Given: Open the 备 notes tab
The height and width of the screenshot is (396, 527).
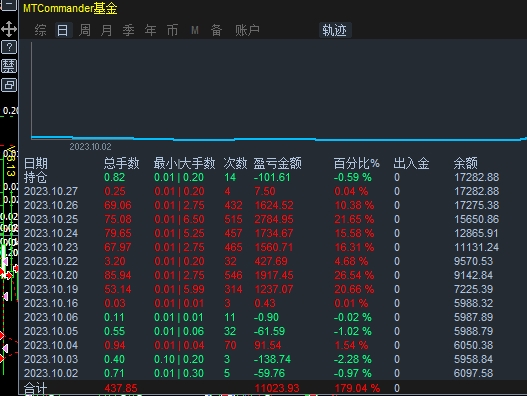Looking at the screenshot, I should (x=216, y=30).
